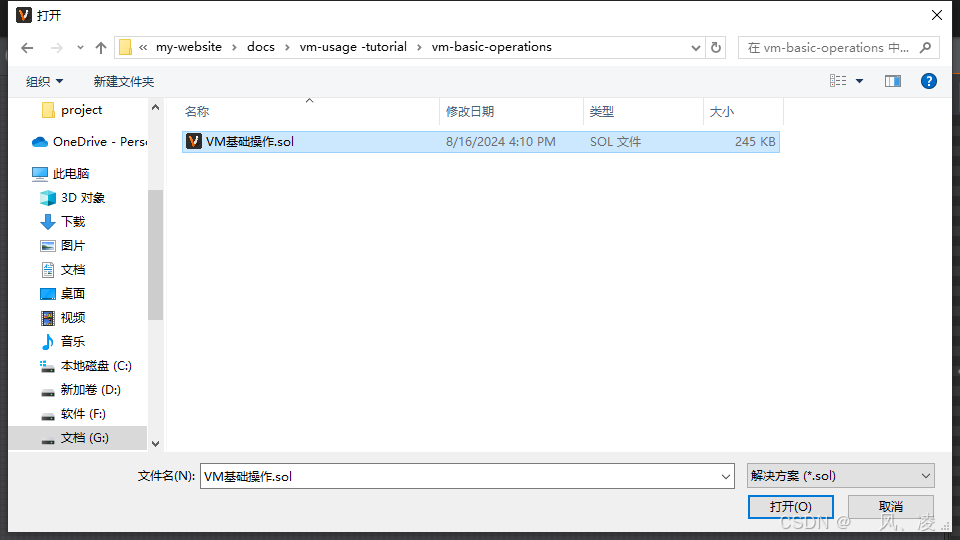Screen dimensions: 960x540
Task: Go back to previous folder
Action: pyautogui.click(x=27, y=48)
